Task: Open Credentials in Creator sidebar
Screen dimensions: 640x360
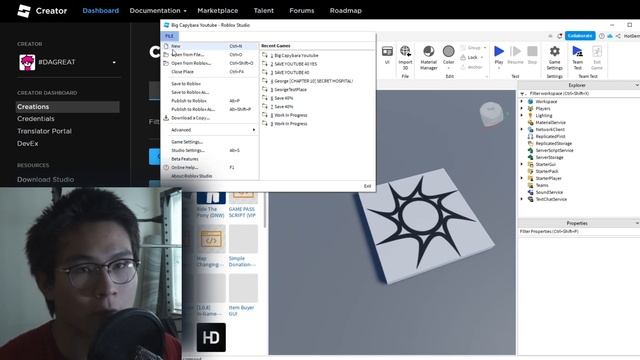Action: pyautogui.click(x=36, y=119)
